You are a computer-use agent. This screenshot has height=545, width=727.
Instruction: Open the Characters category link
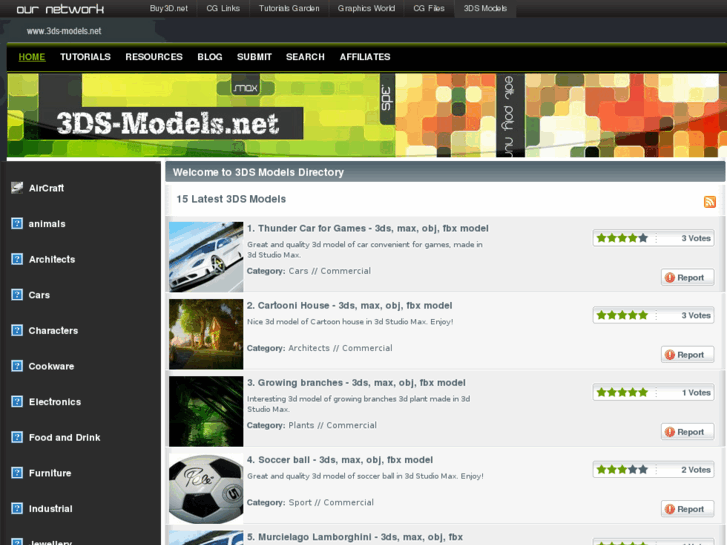pyautogui.click(x=53, y=331)
